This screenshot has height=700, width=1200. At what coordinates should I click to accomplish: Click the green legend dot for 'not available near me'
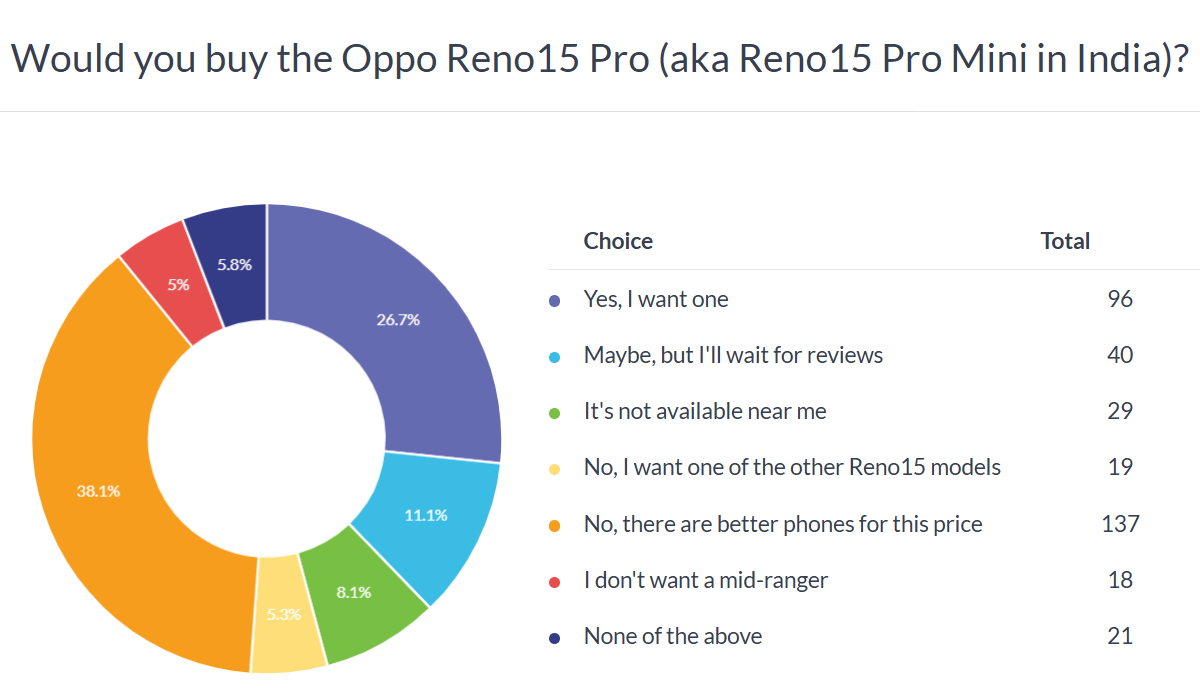(x=555, y=411)
